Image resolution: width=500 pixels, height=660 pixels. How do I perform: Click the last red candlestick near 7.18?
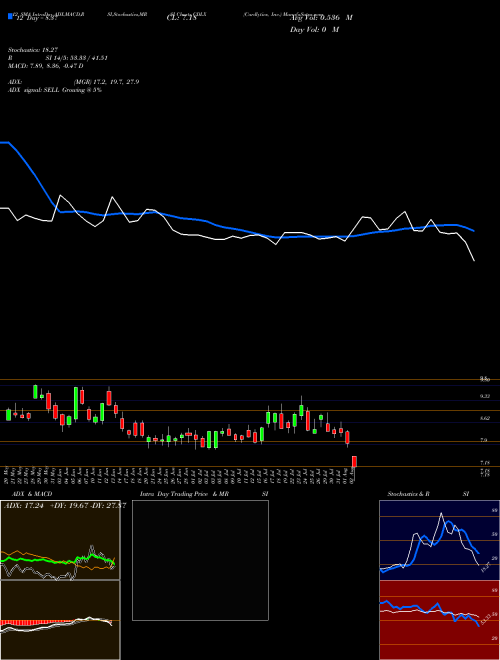click(x=354, y=461)
